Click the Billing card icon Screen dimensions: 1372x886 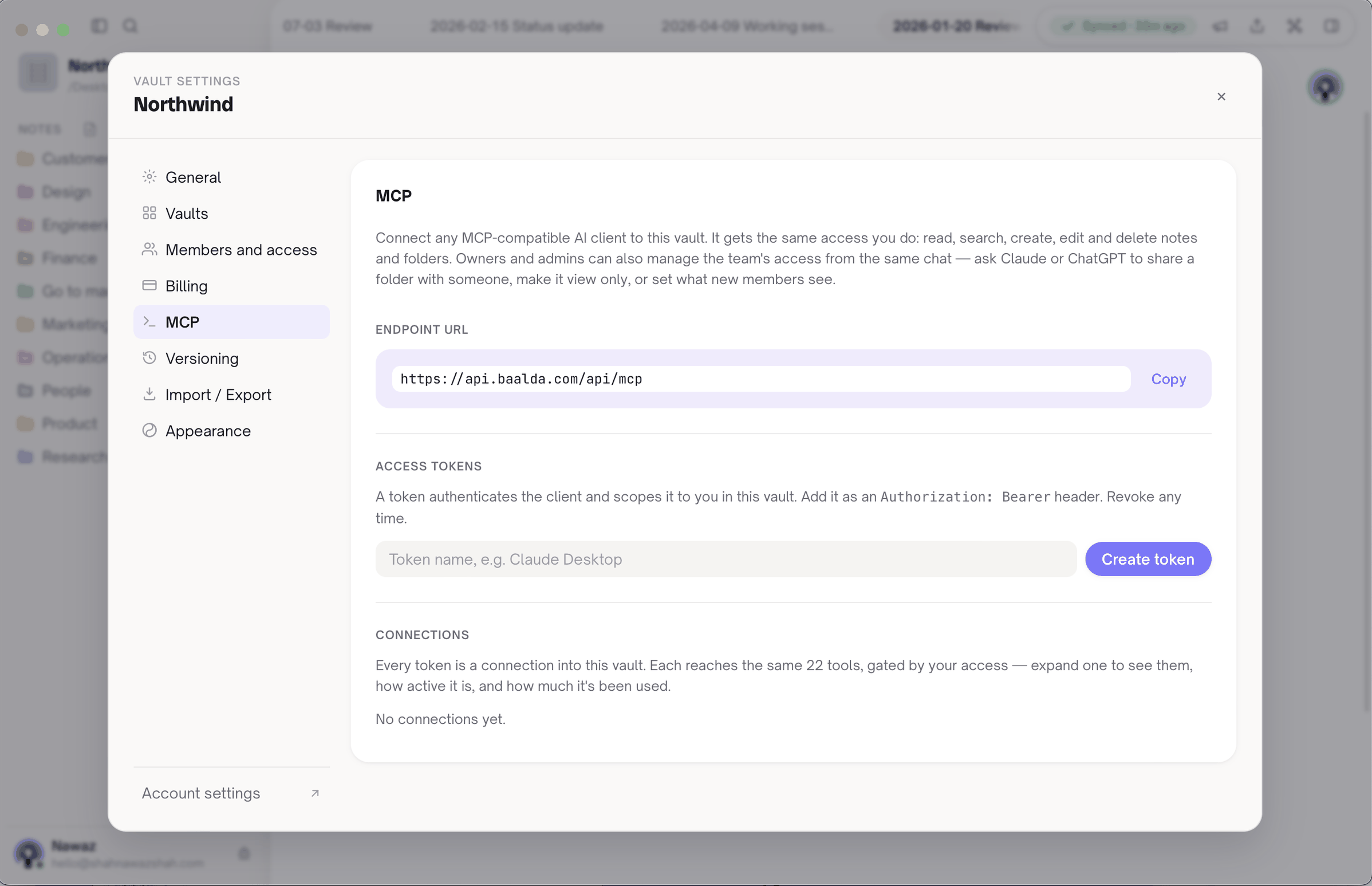tap(149, 285)
